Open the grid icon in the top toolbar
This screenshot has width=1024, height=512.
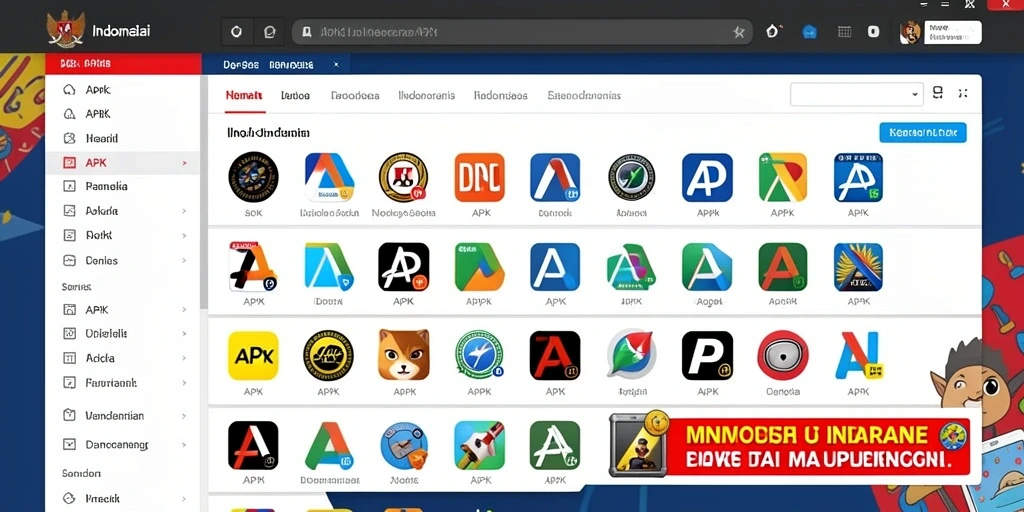coord(844,31)
